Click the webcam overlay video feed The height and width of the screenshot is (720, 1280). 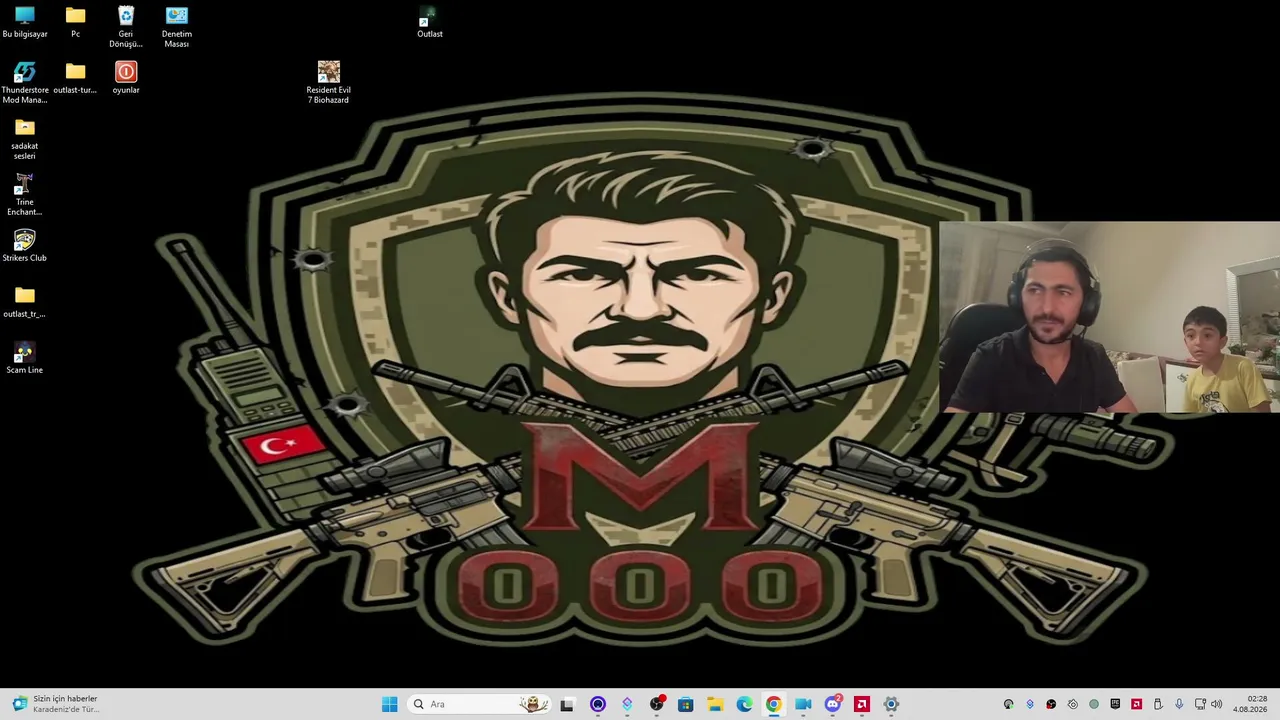(x=1110, y=317)
